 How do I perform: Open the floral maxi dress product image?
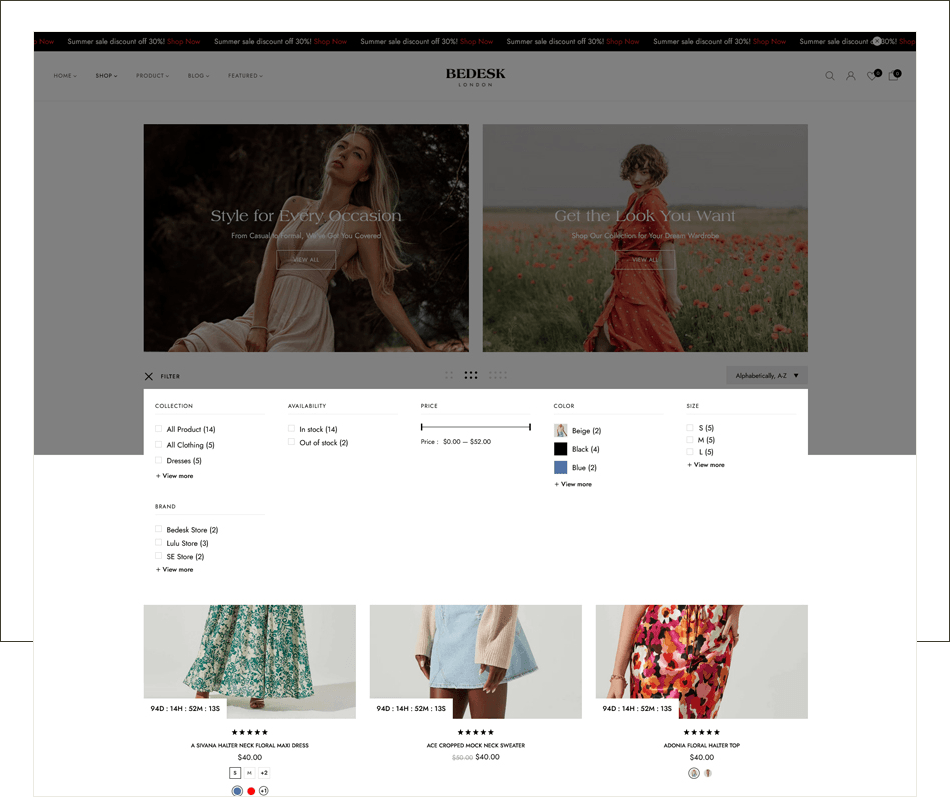250,661
